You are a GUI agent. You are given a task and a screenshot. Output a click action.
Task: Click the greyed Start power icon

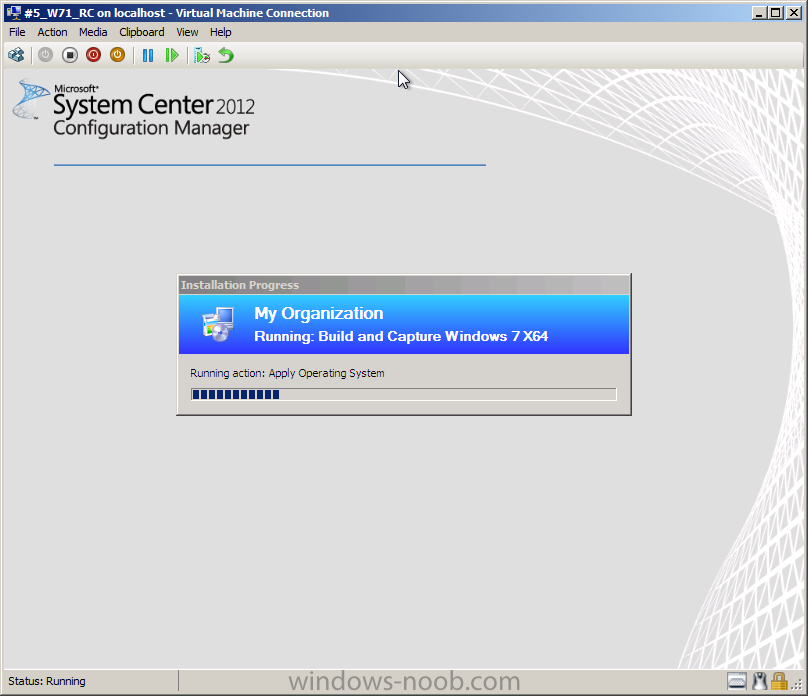[x=45, y=55]
